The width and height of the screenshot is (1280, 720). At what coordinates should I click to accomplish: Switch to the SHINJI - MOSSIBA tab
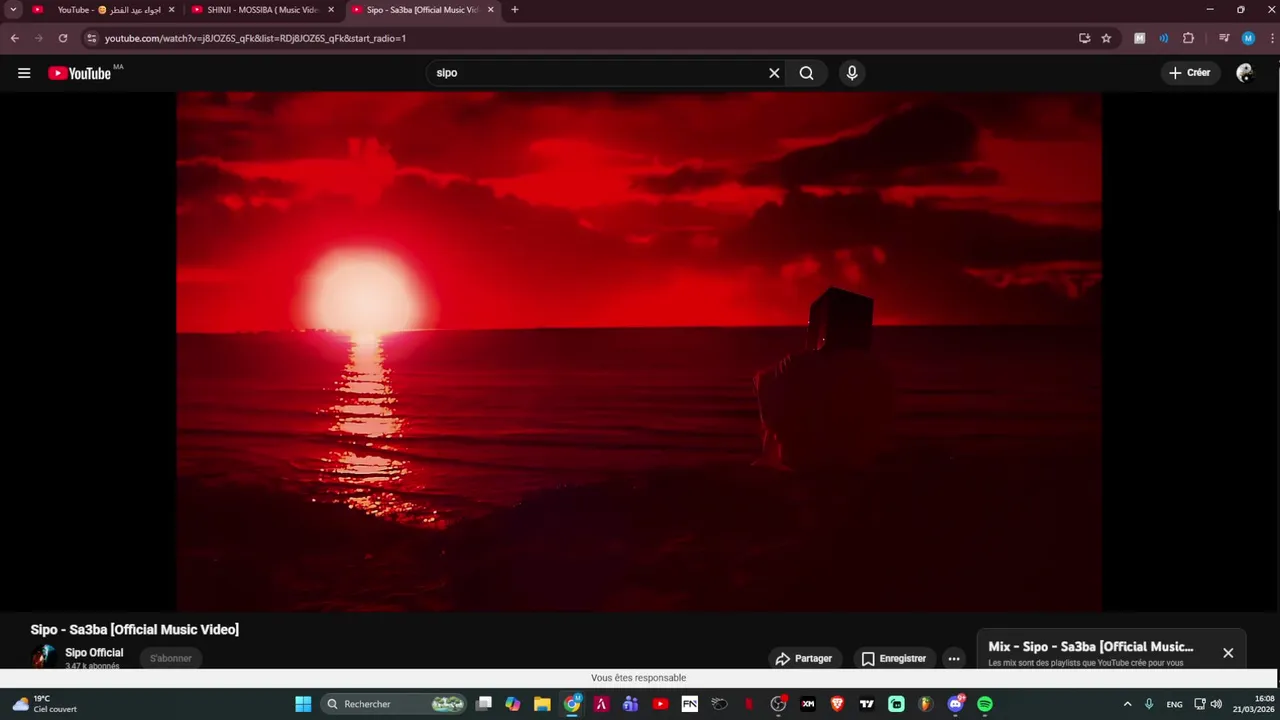pos(262,10)
